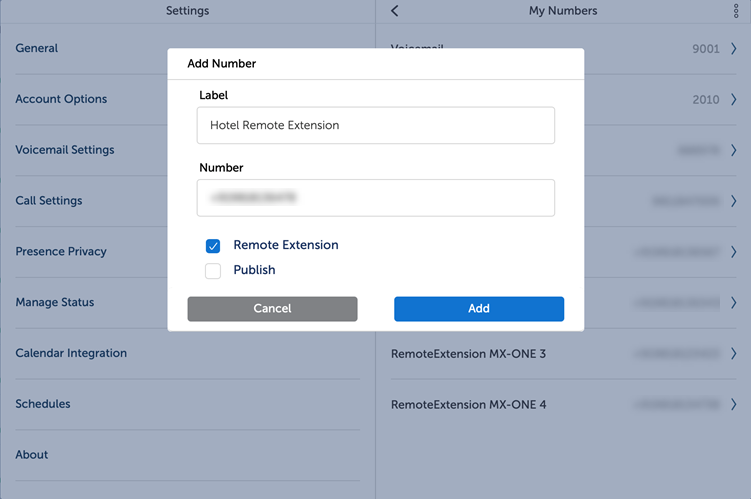Expand the RemoteExtension MX-ONE 3 chevron

pyautogui.click(x=733, y=354)
